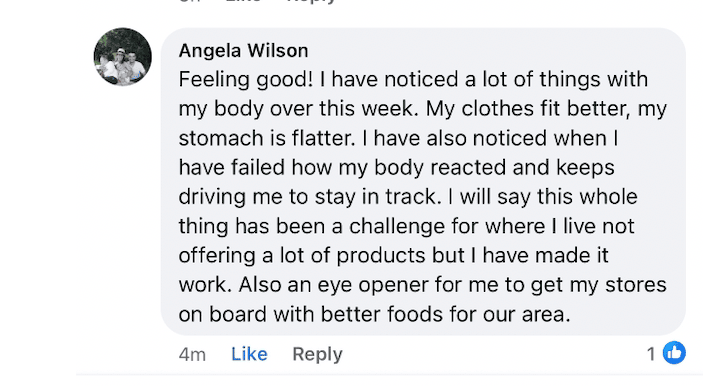Screen dimensions: 716x386
Task: Click the cut-off Like link at top edge
Action: click(x=244, y=1)
